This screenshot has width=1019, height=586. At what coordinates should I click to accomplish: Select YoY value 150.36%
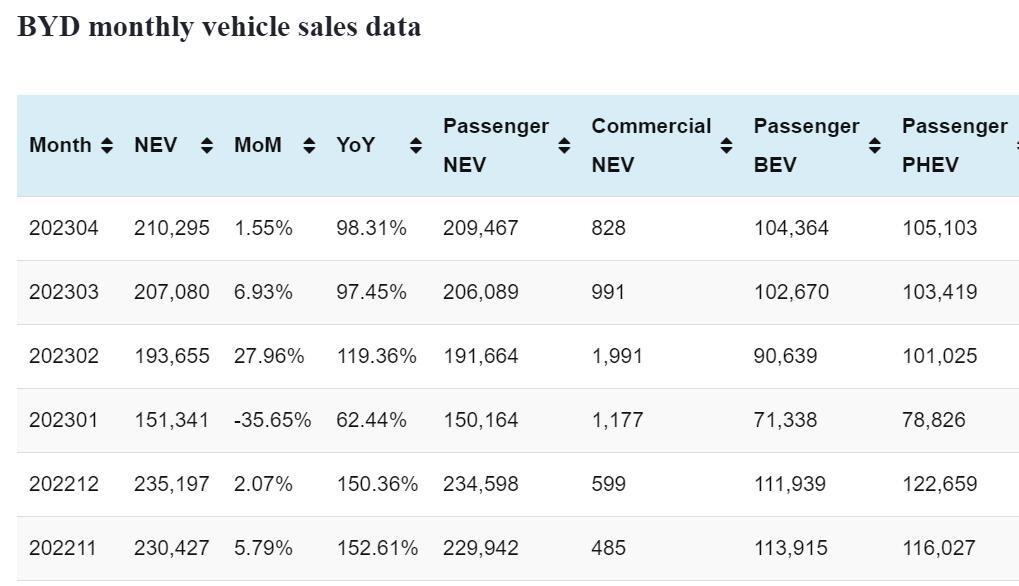376,484
